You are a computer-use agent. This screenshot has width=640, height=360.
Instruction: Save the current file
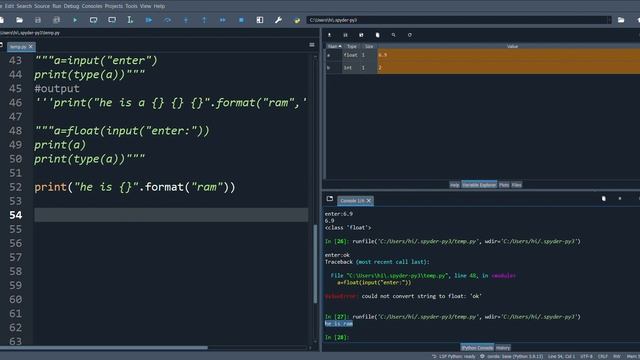pos(38,20)
